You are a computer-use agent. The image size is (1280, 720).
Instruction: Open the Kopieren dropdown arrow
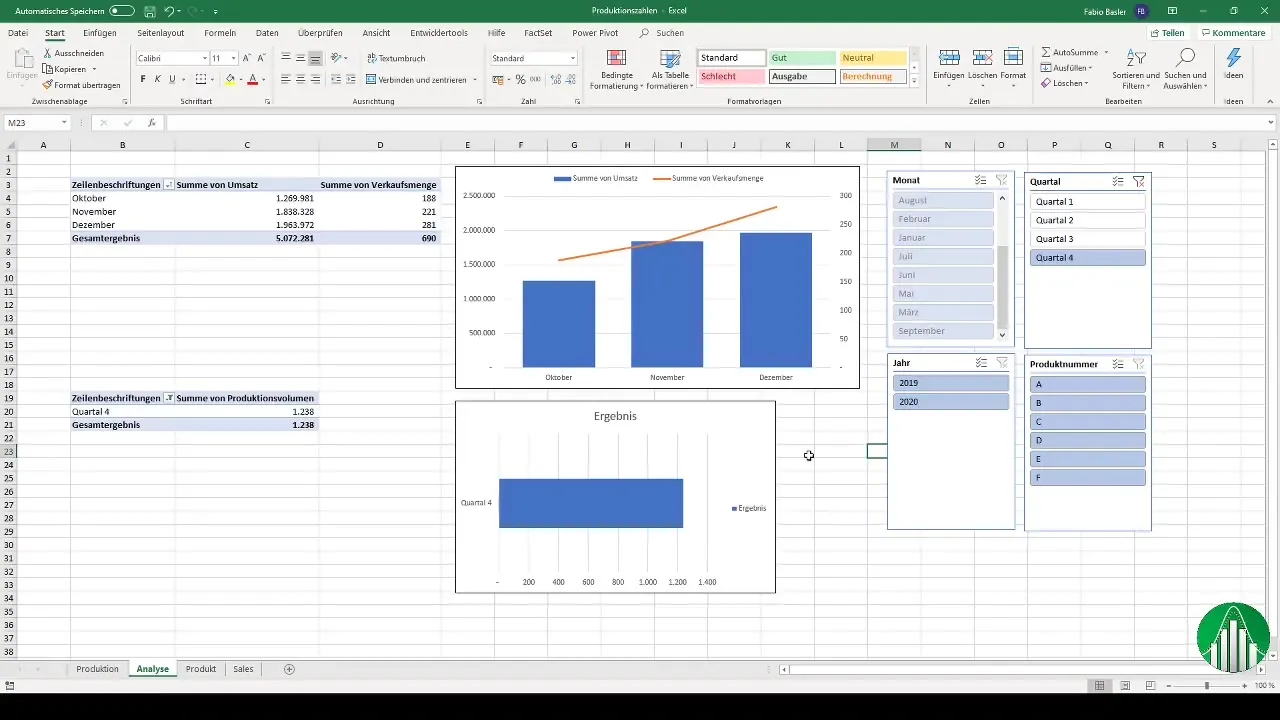click(x=94, y=69)
